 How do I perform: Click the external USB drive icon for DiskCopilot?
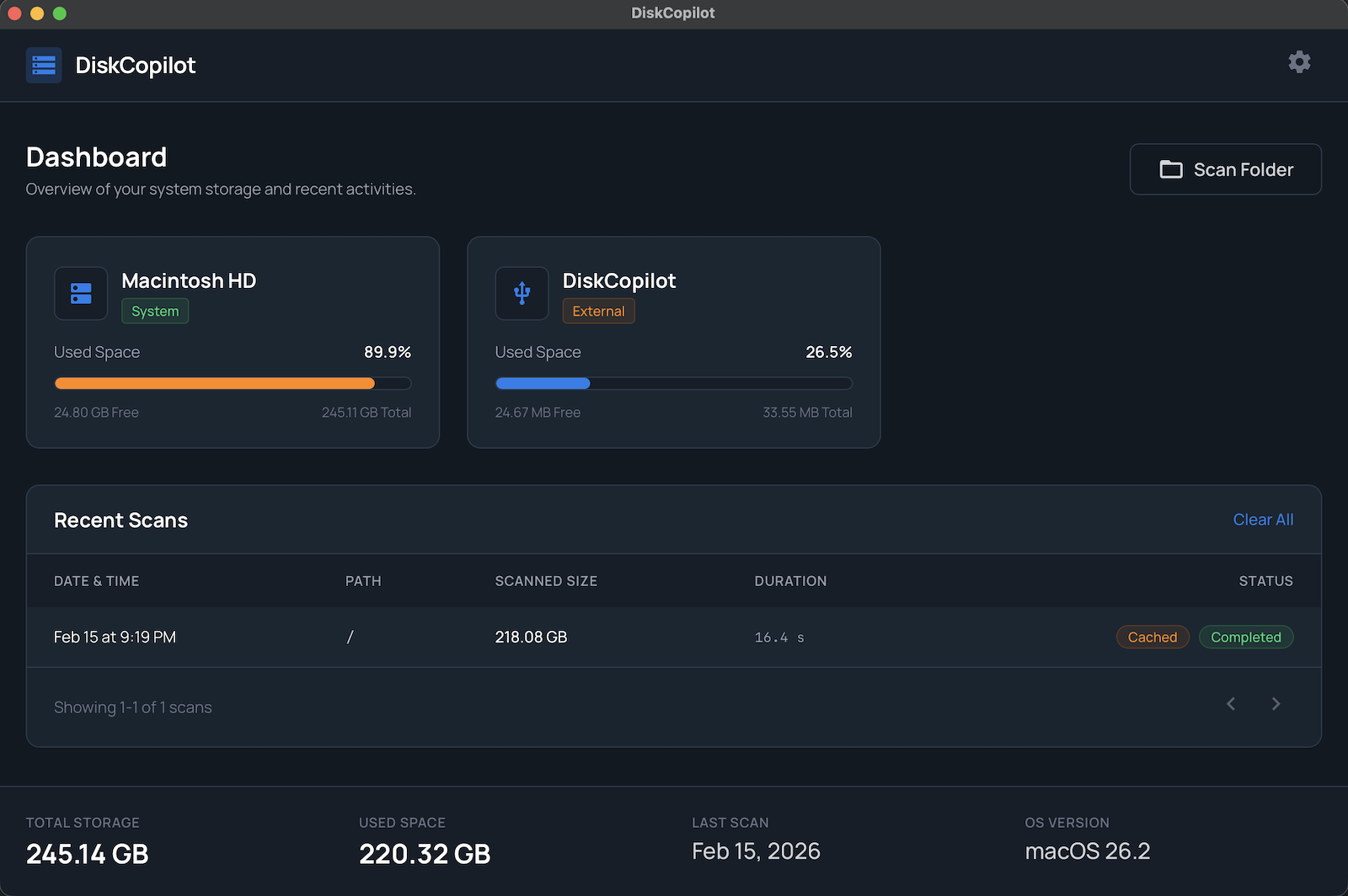coord(522,293)
